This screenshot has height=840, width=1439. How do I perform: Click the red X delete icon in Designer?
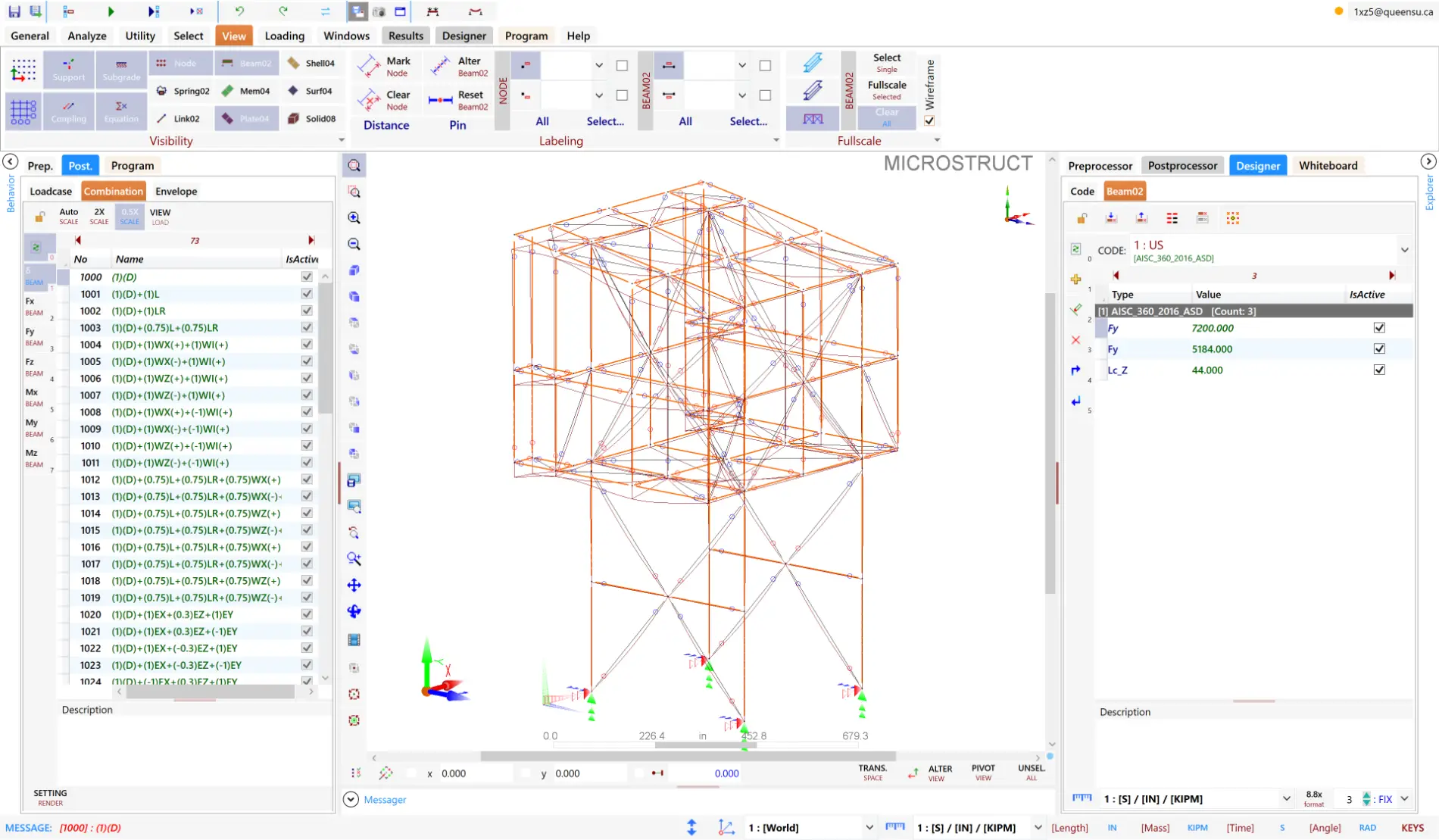(1075, 340)
